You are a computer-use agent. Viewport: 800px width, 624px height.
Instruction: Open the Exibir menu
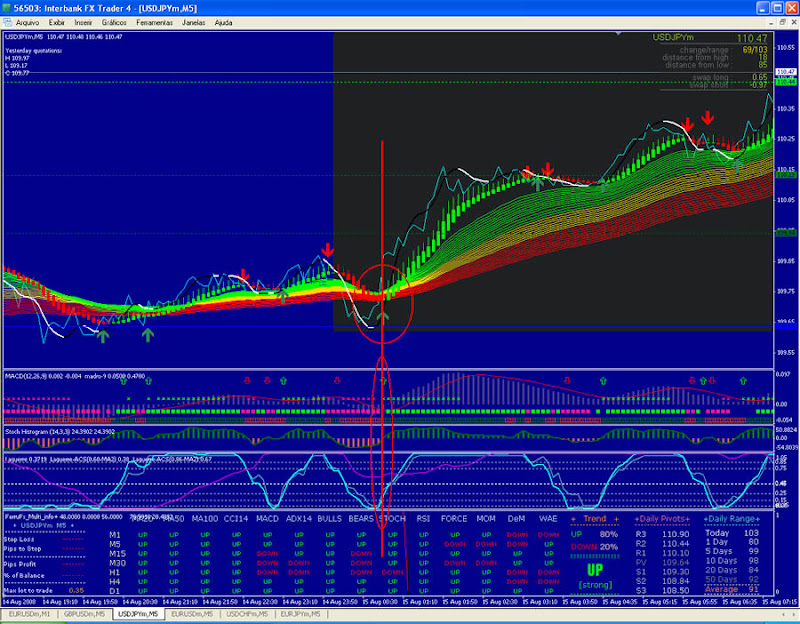(x=57, y=23)
